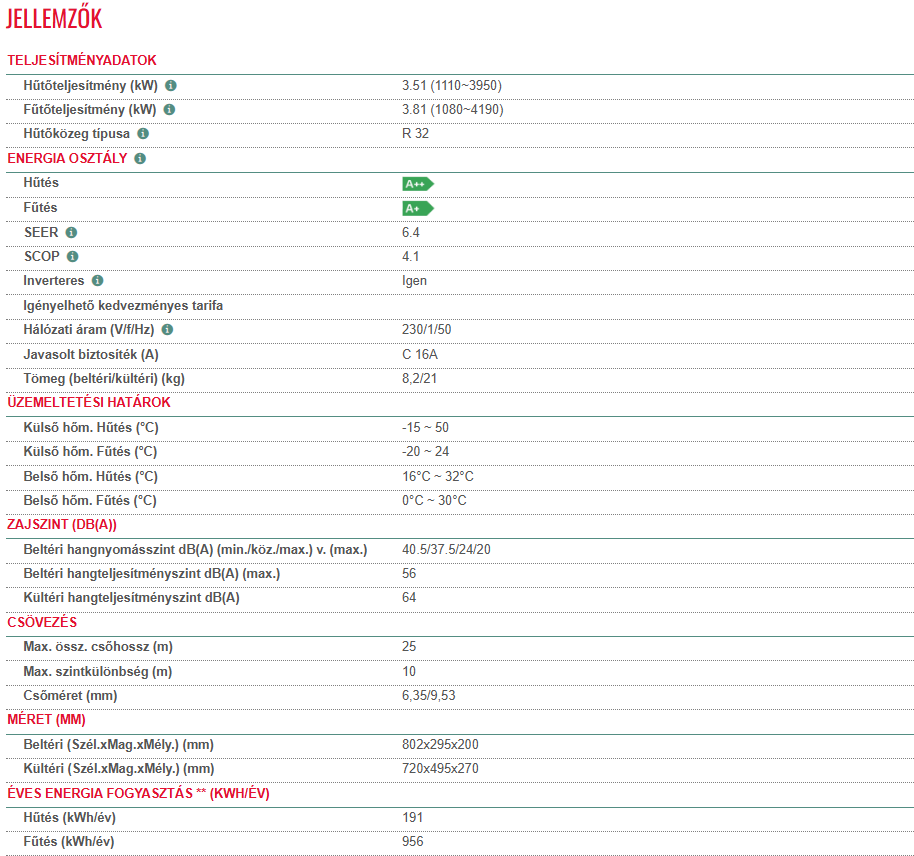Image resolution: width=914 pixels, height=856 pixels.
Task: Click the SCOP info icon
Action: pos(72,257)
